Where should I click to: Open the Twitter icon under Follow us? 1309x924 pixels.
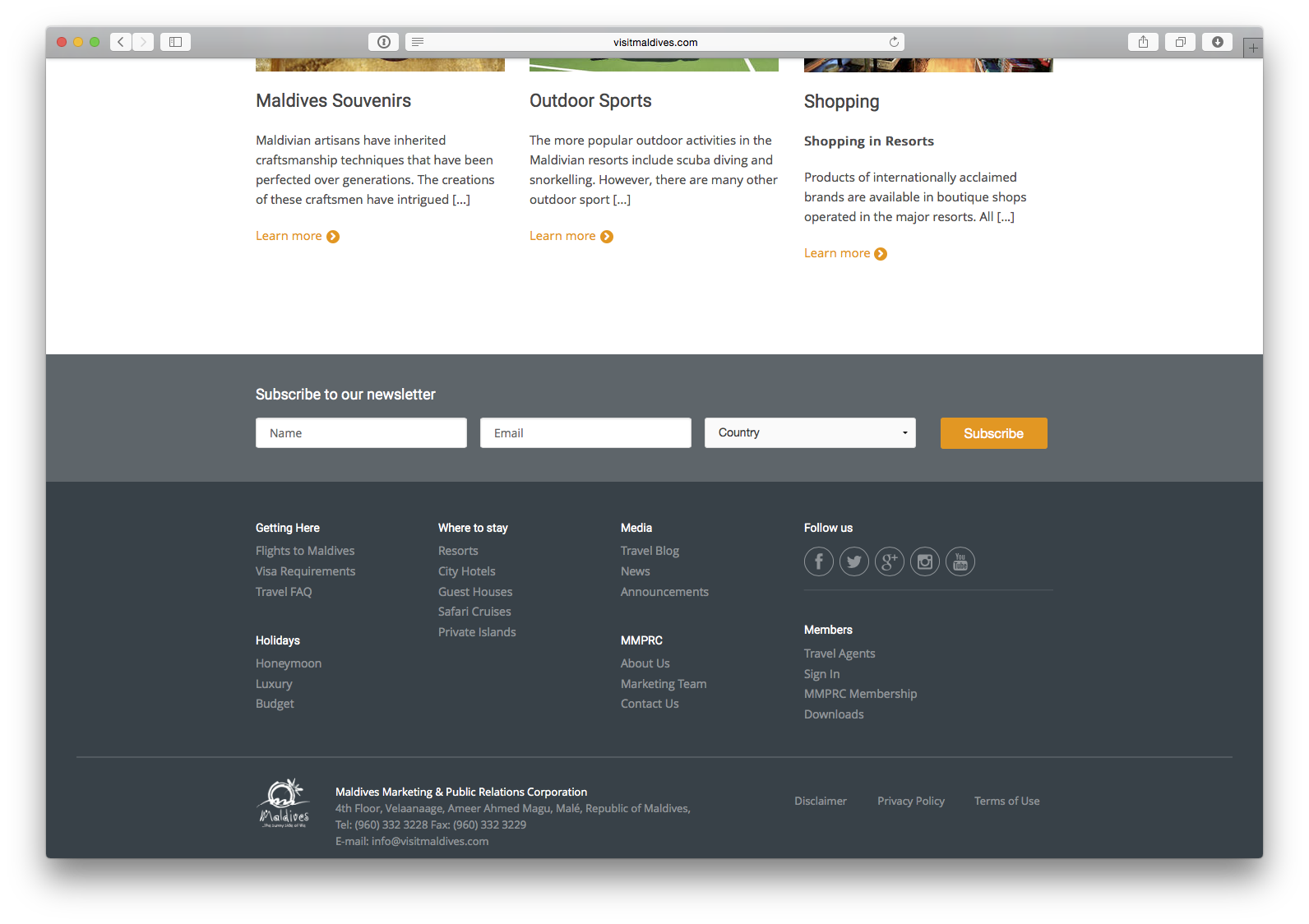point(854,561)
